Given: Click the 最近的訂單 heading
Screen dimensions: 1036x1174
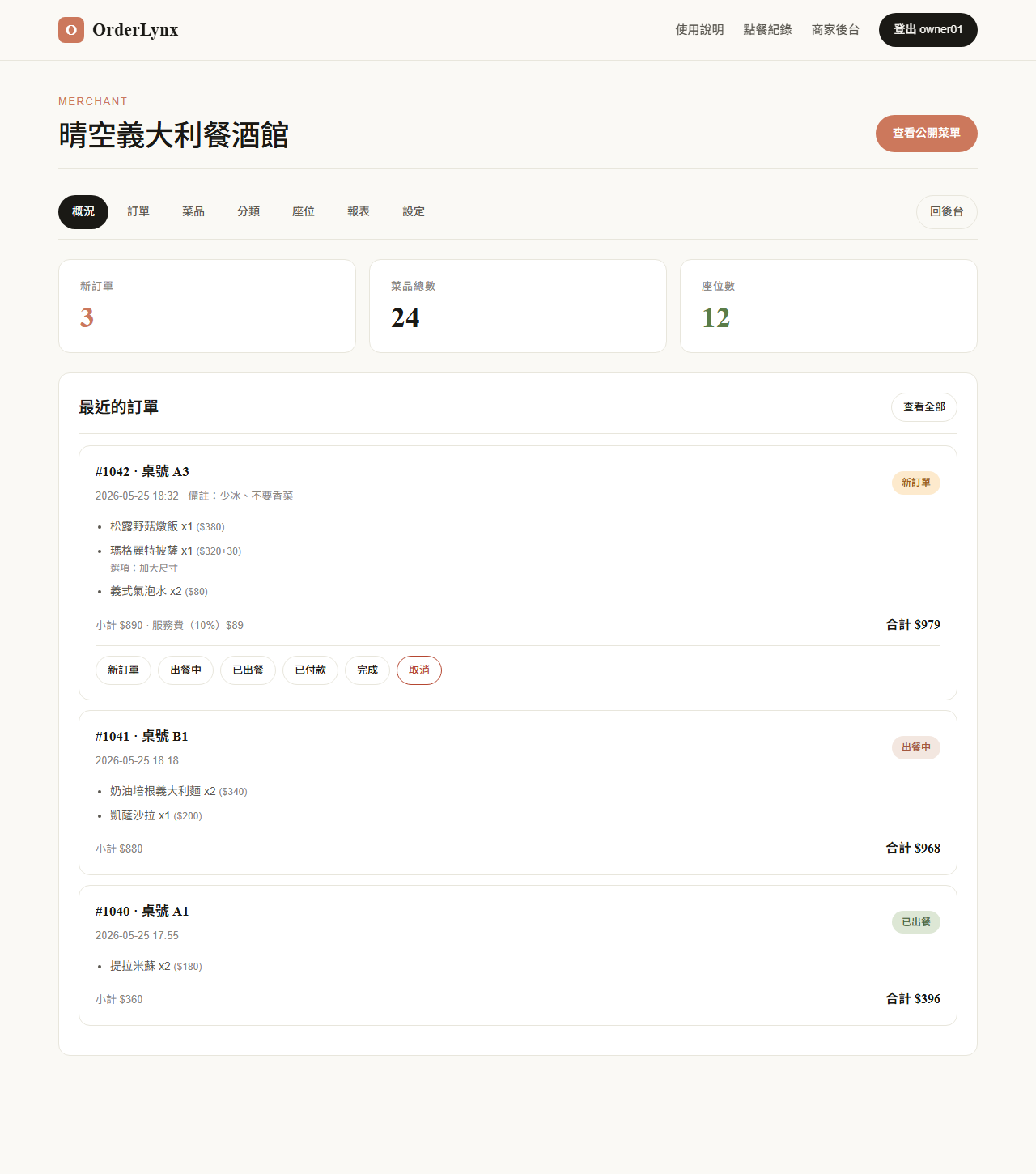Looking at the screenshot, I should (118, 407).
